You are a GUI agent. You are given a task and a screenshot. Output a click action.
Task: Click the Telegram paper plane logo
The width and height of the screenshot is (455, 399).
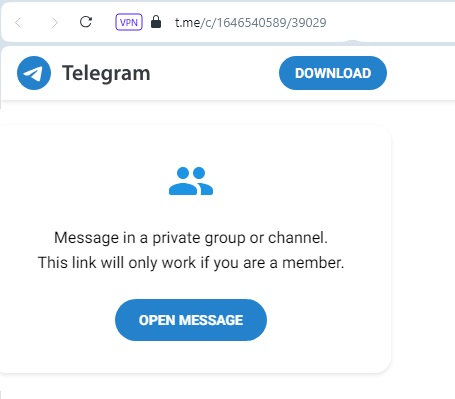(x=34, y=73)
